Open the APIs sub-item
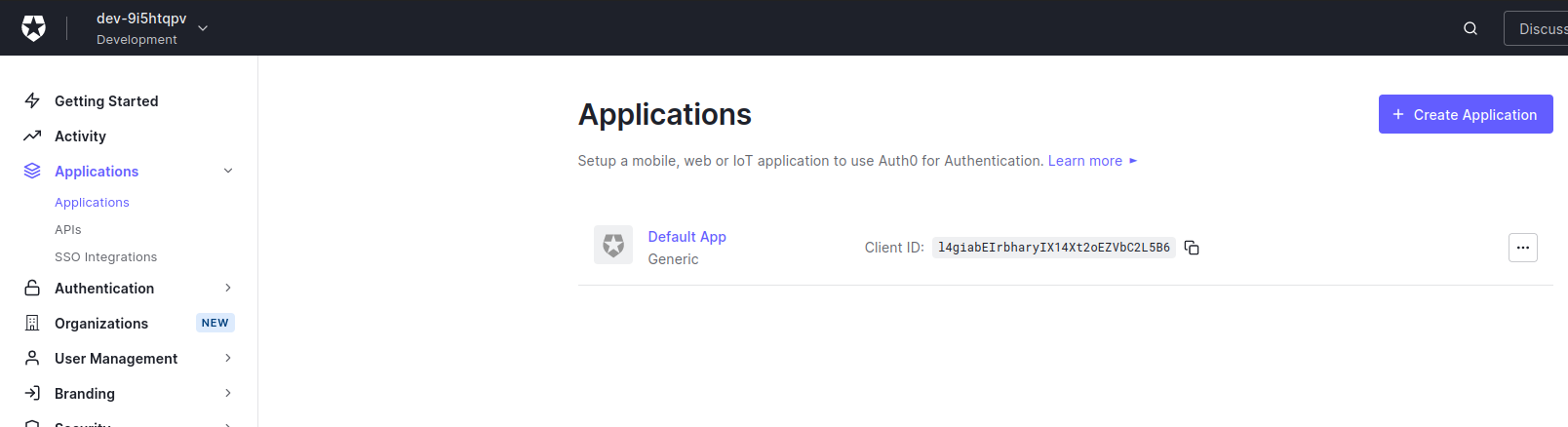 pyautogui.click(x=68, y=229)
